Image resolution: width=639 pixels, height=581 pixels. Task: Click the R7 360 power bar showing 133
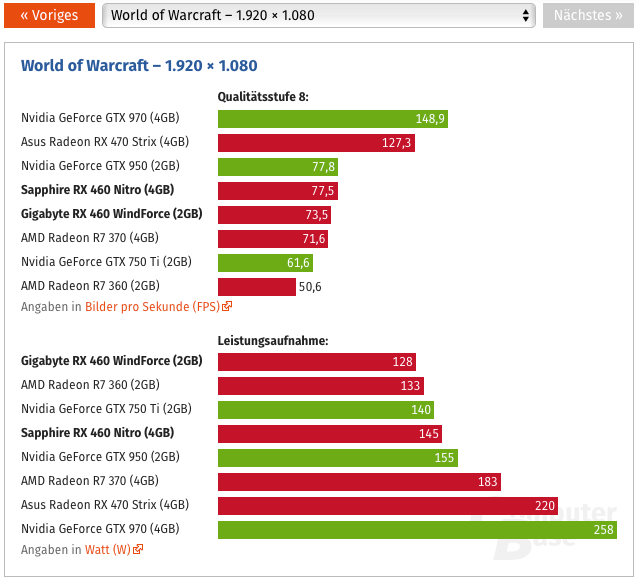pos(321,386)
